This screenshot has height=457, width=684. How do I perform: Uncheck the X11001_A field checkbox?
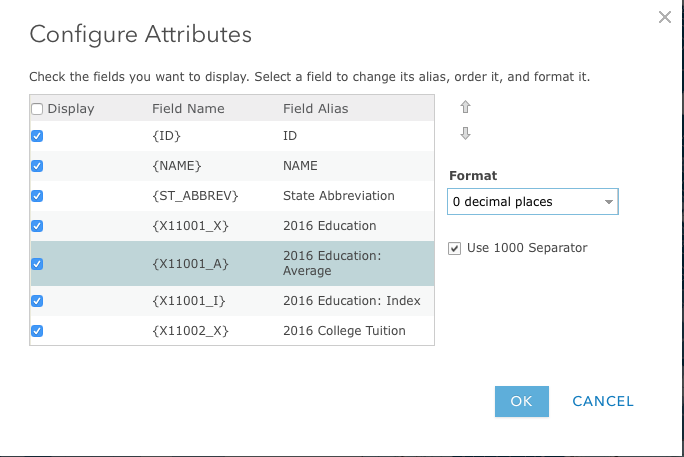(37, 264)
